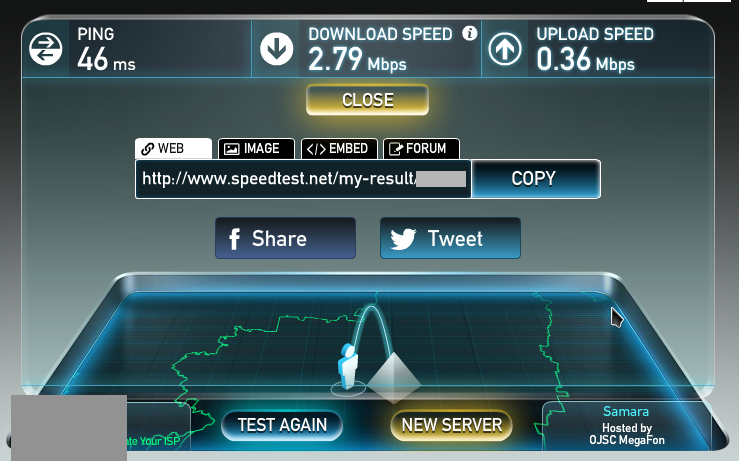Copy the result URL with COPY
The height and width of the screenshot is (461, 739).
click(x=535, y=179)
